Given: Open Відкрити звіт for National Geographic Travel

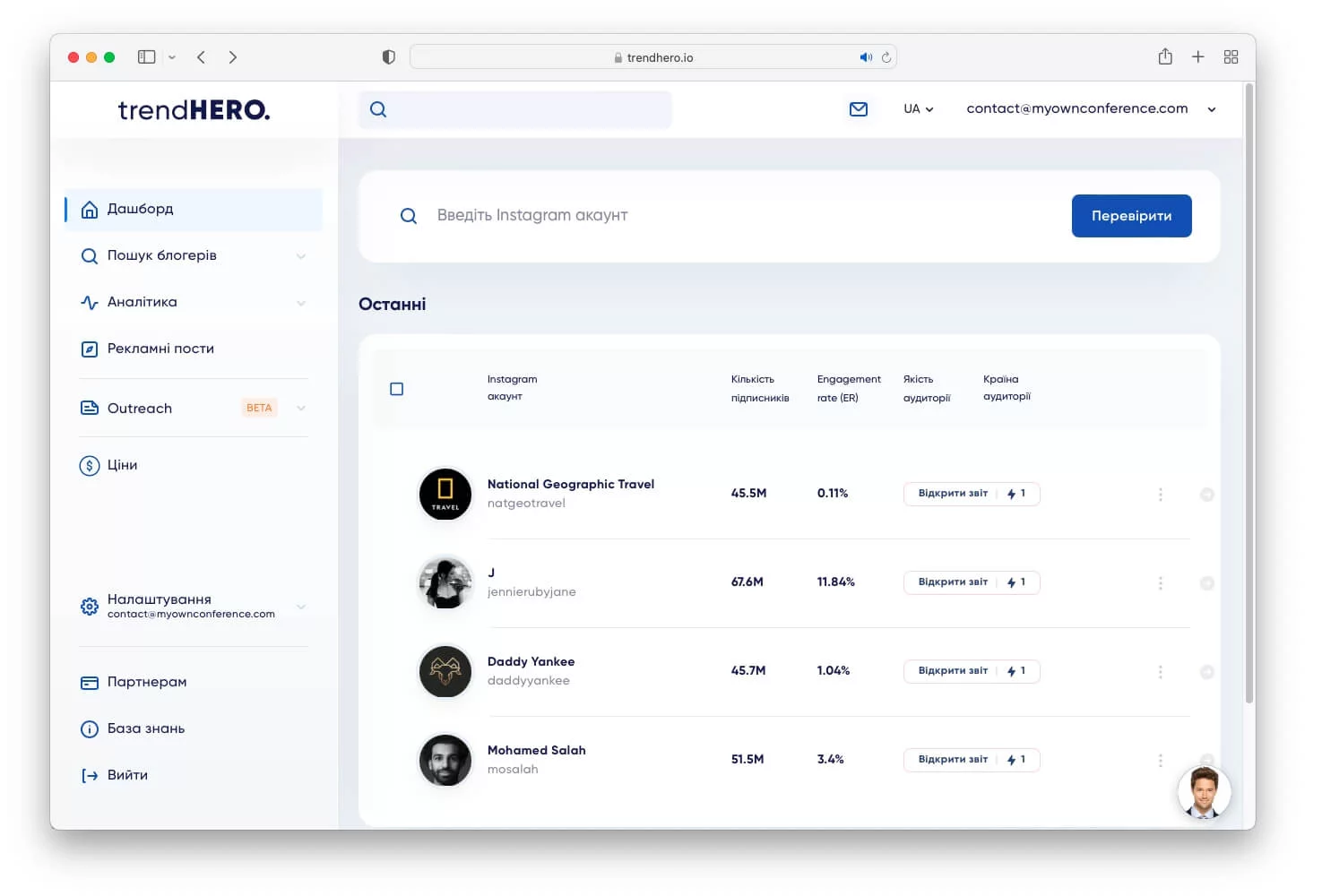Looking at the screenshot, I should pos(954,493).
